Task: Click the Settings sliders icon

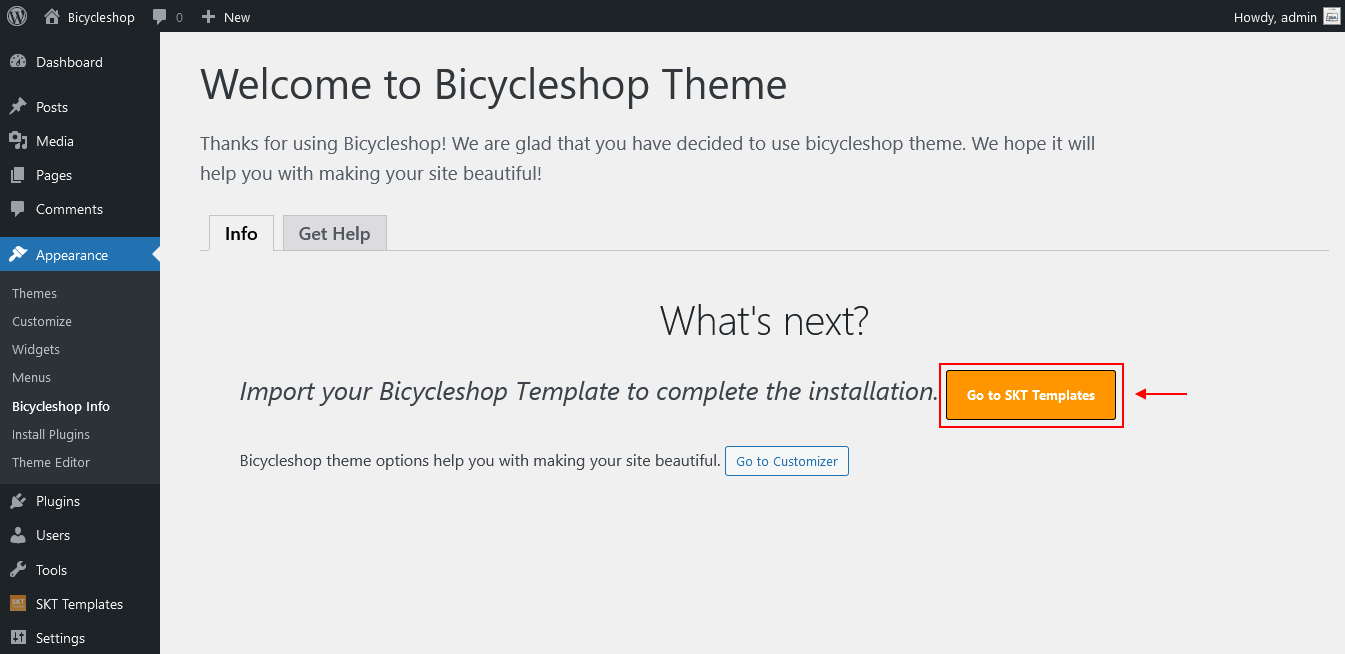Action: point(18,638)
